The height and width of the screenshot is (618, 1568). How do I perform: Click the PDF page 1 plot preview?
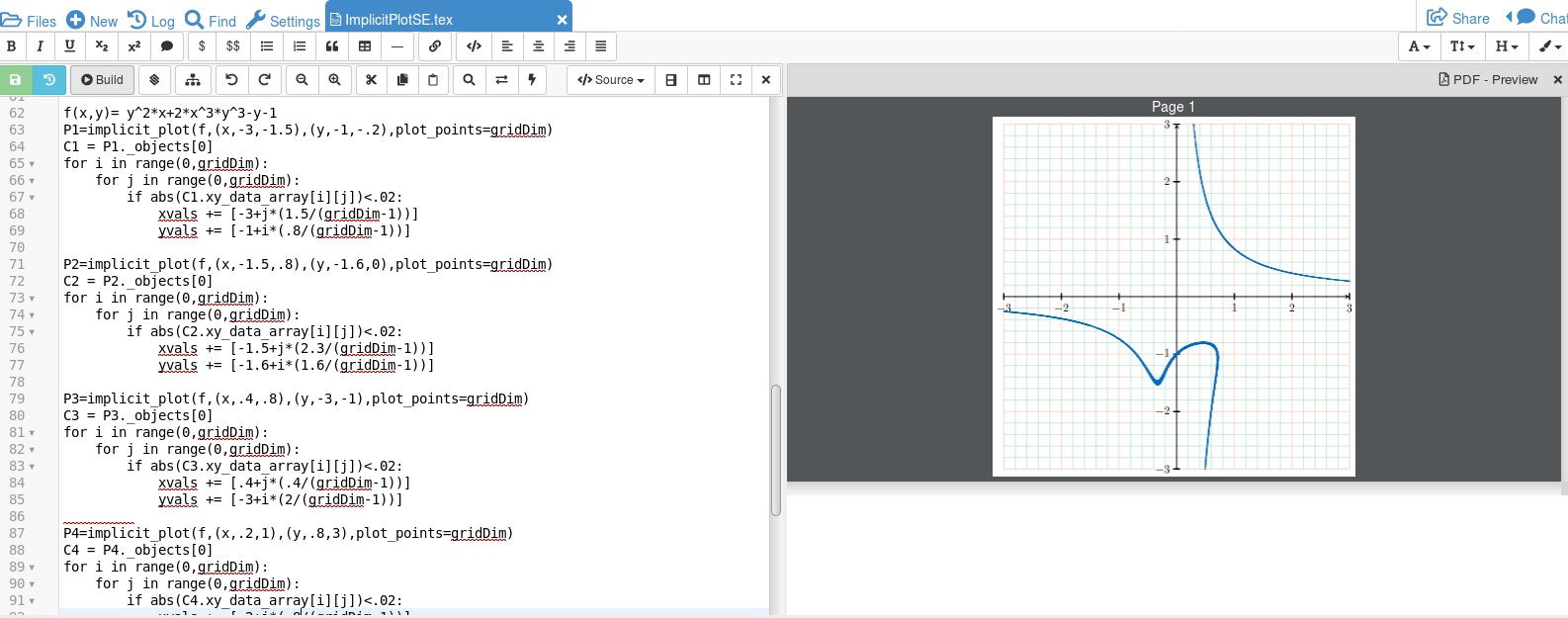1174,297
